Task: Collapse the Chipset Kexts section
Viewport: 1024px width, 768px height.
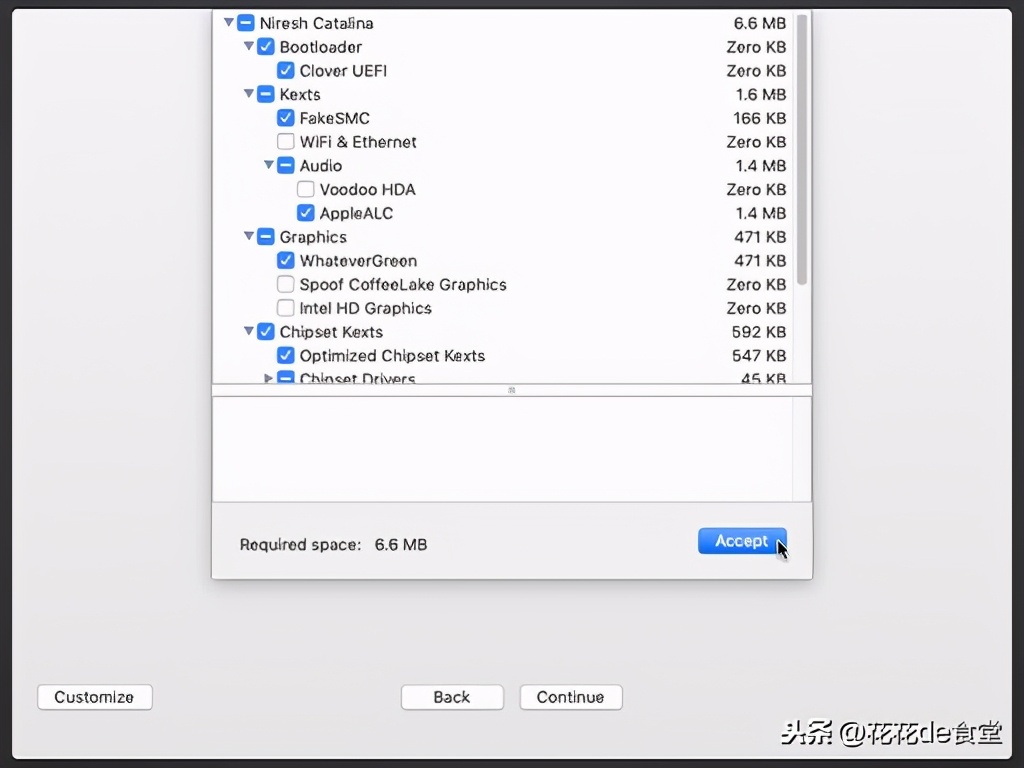Action: coord(248,331)
